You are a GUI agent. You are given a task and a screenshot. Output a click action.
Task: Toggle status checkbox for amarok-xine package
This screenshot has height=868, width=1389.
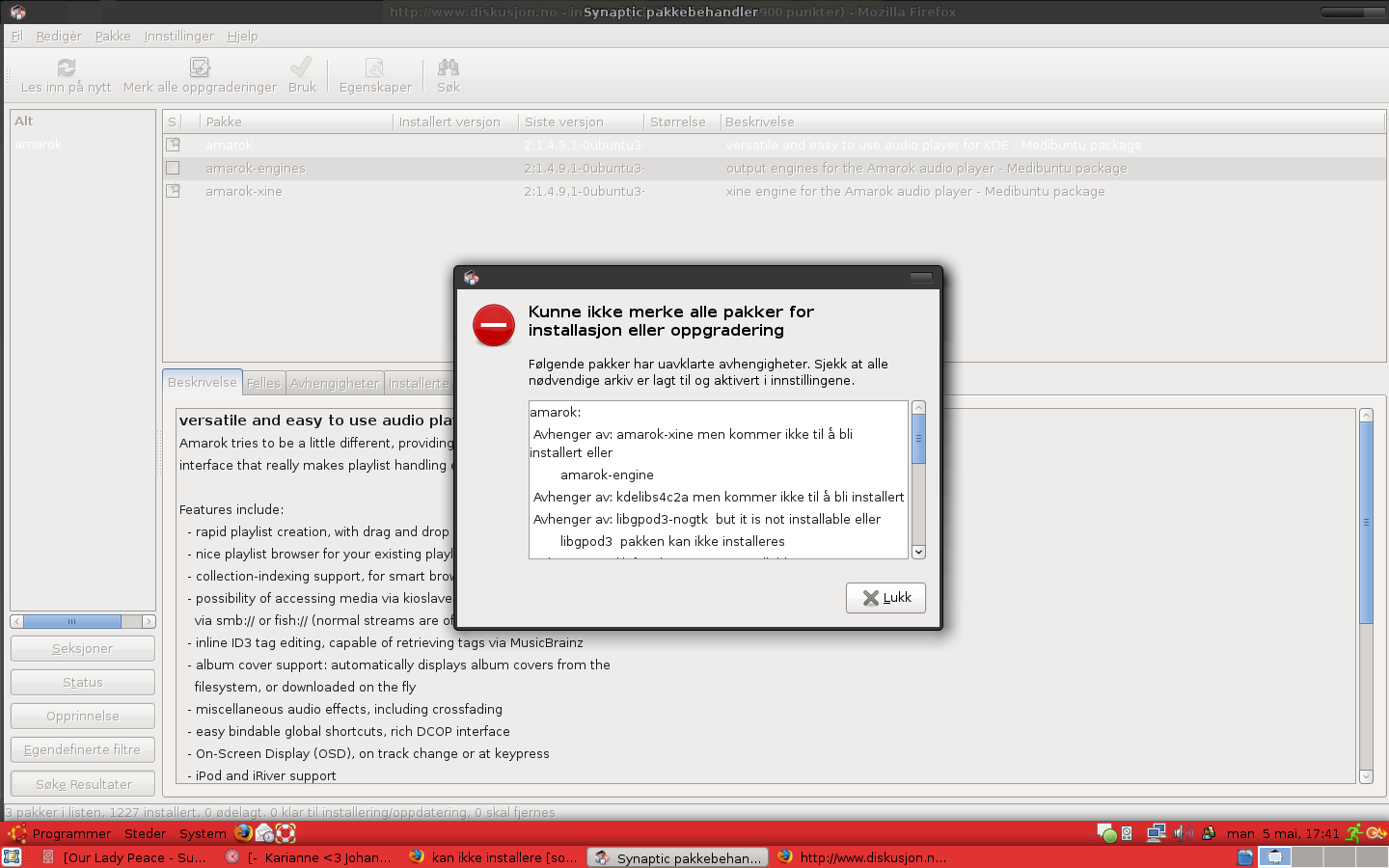[x=174, y=191]
